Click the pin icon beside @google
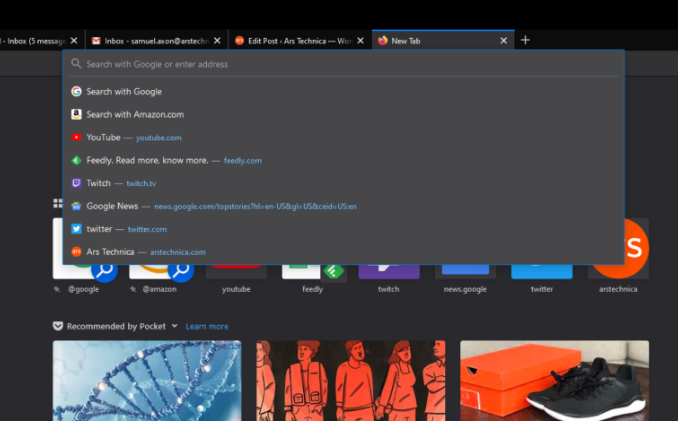 pyautogui.click(x=57, y=289)
